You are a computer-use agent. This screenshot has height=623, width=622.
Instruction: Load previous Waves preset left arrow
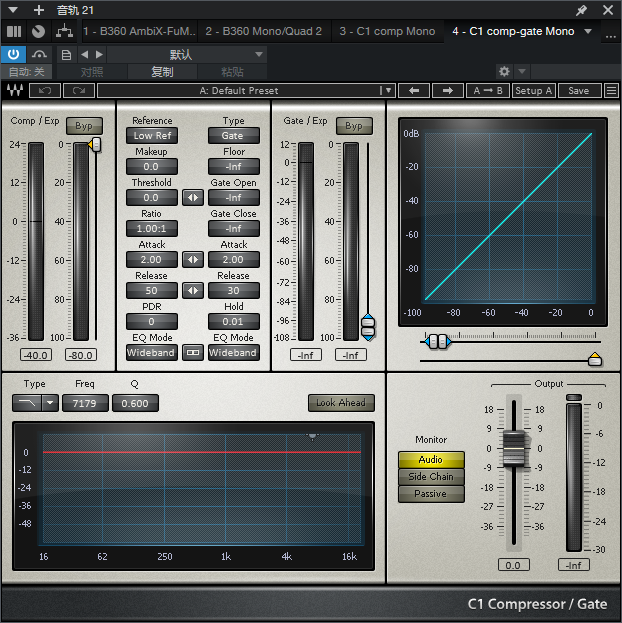414,91
